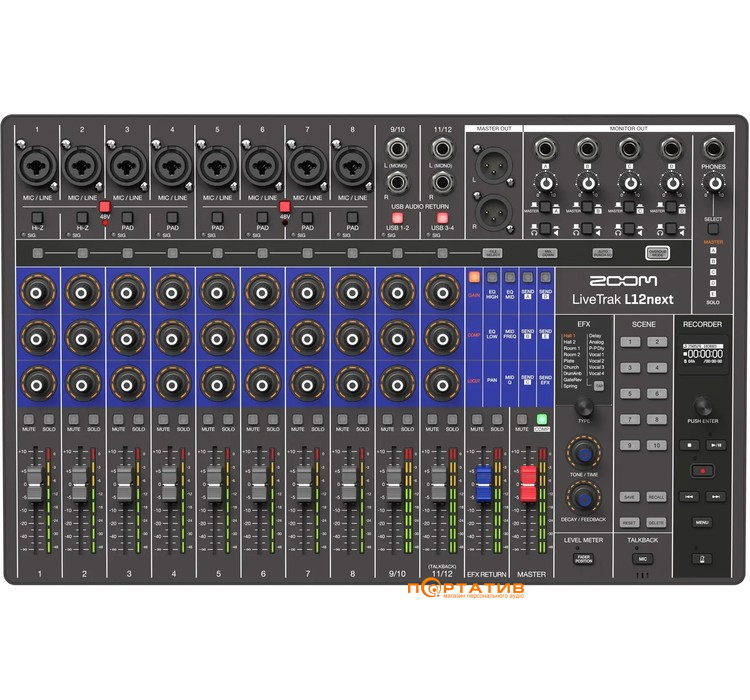Tap the EFX TAP tempo button
750x700 pixels.
pos(599,385)
